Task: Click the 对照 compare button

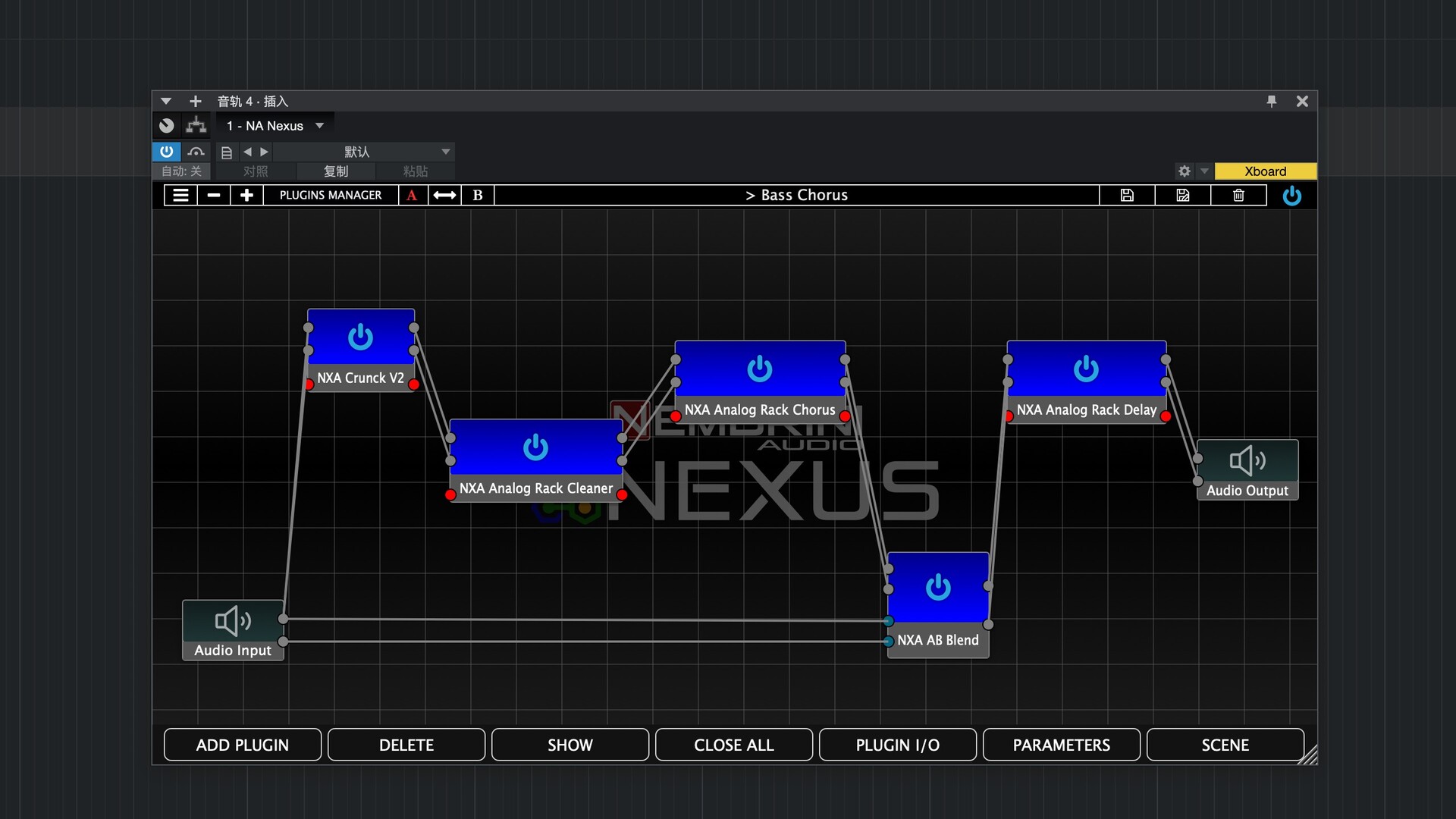Action: (x=256, y=171)
